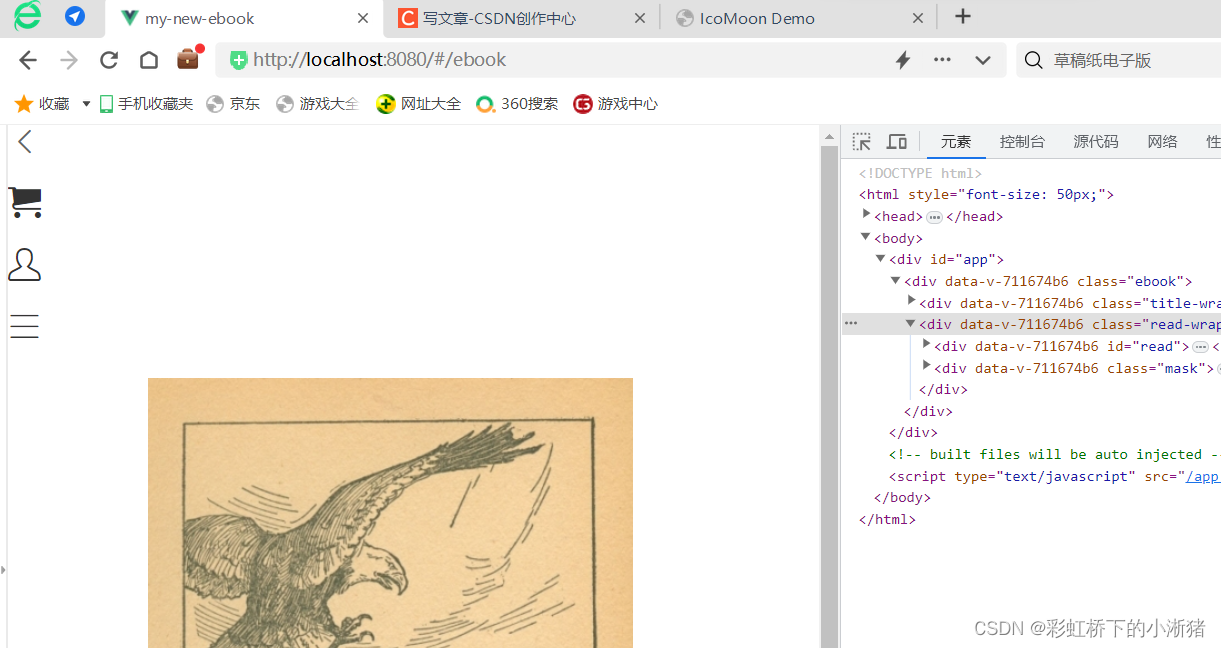1221x648 pixels.
Task: Open the briefcase toolbar icon
Action: [x=188, y=59]
